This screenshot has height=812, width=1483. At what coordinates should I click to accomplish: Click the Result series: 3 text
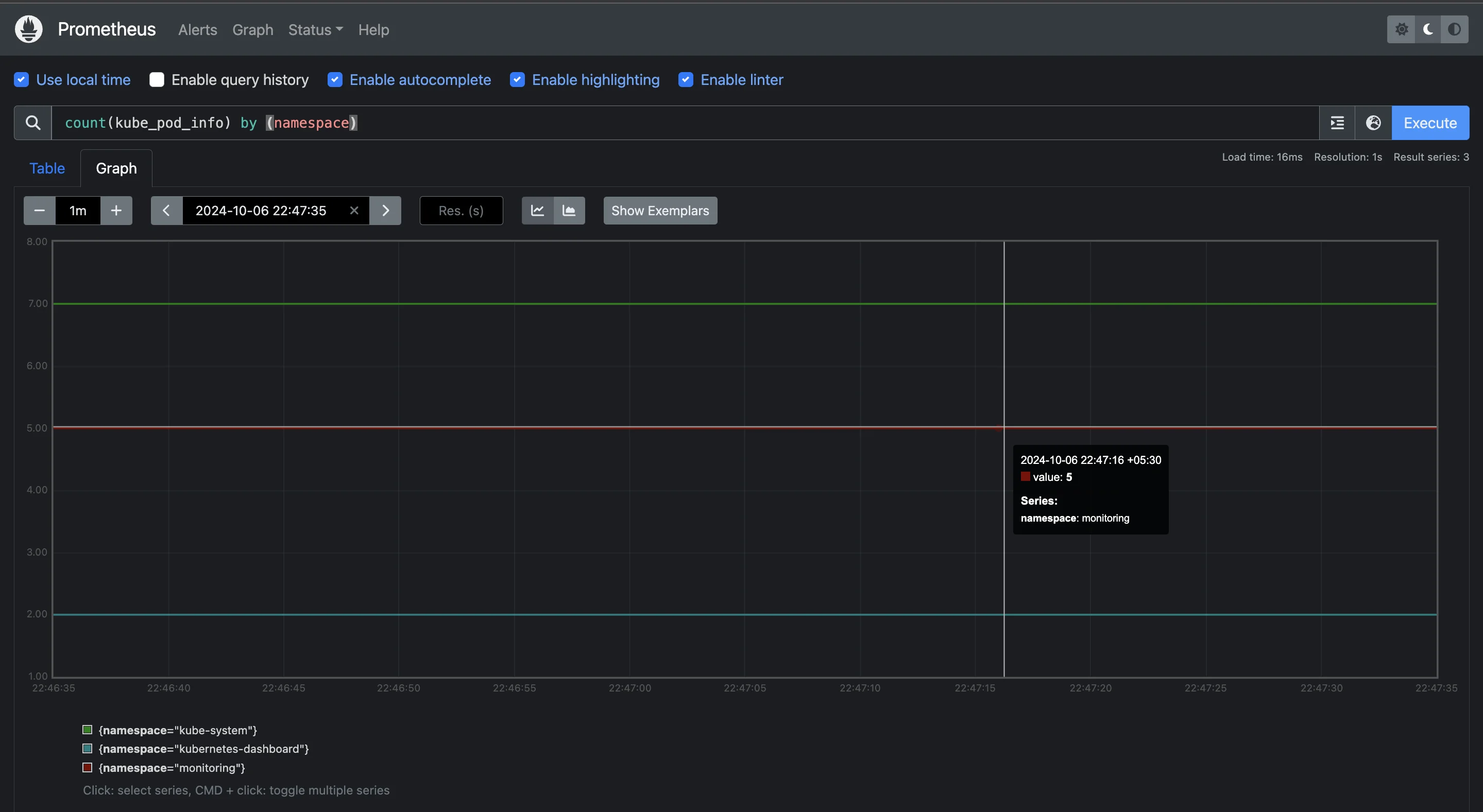(1431, 157)
